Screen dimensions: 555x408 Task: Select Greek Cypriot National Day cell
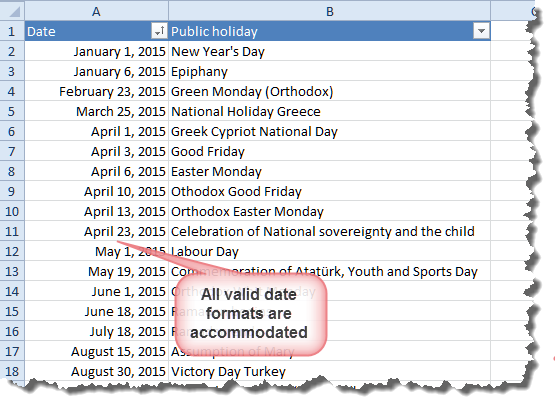pyautogui.click(x=330, y=131)
